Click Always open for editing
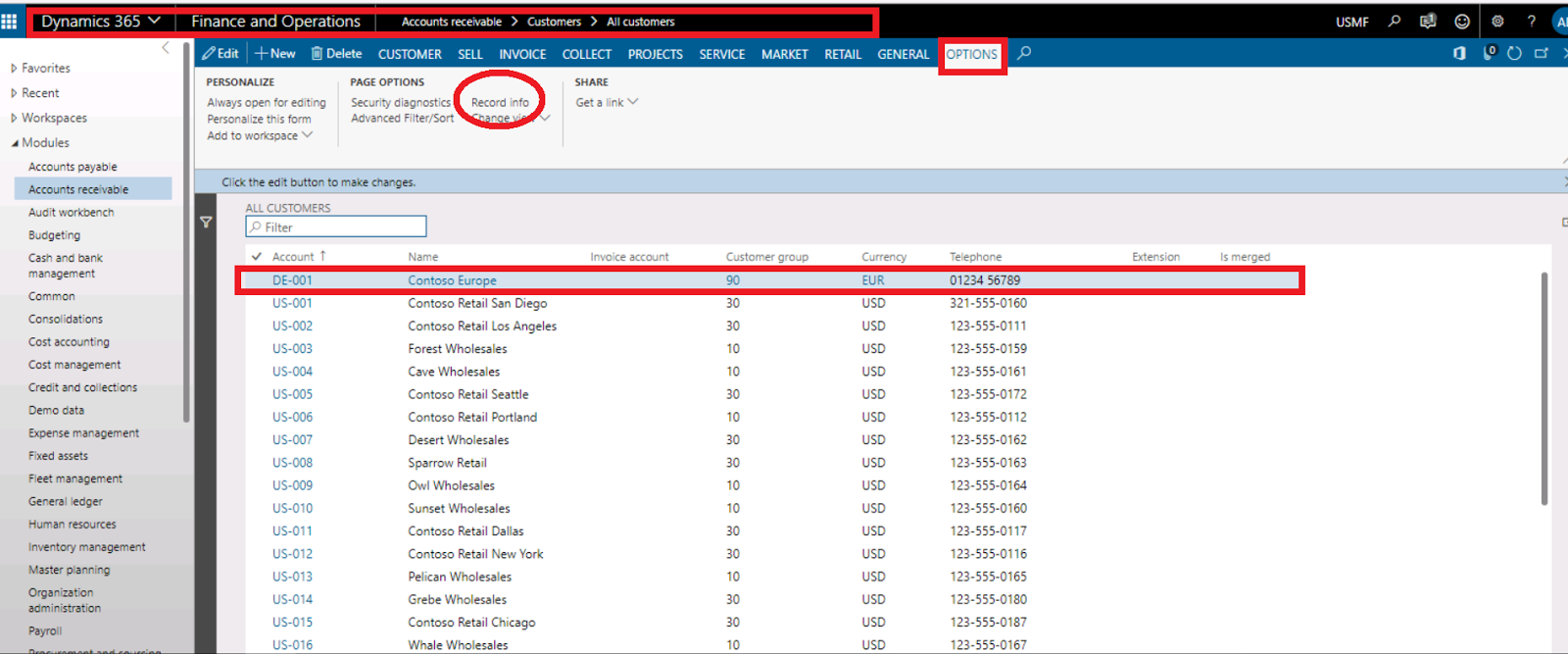Image resolution: width=1568 pixels, height=654 pixels. (x=267, y=102)
